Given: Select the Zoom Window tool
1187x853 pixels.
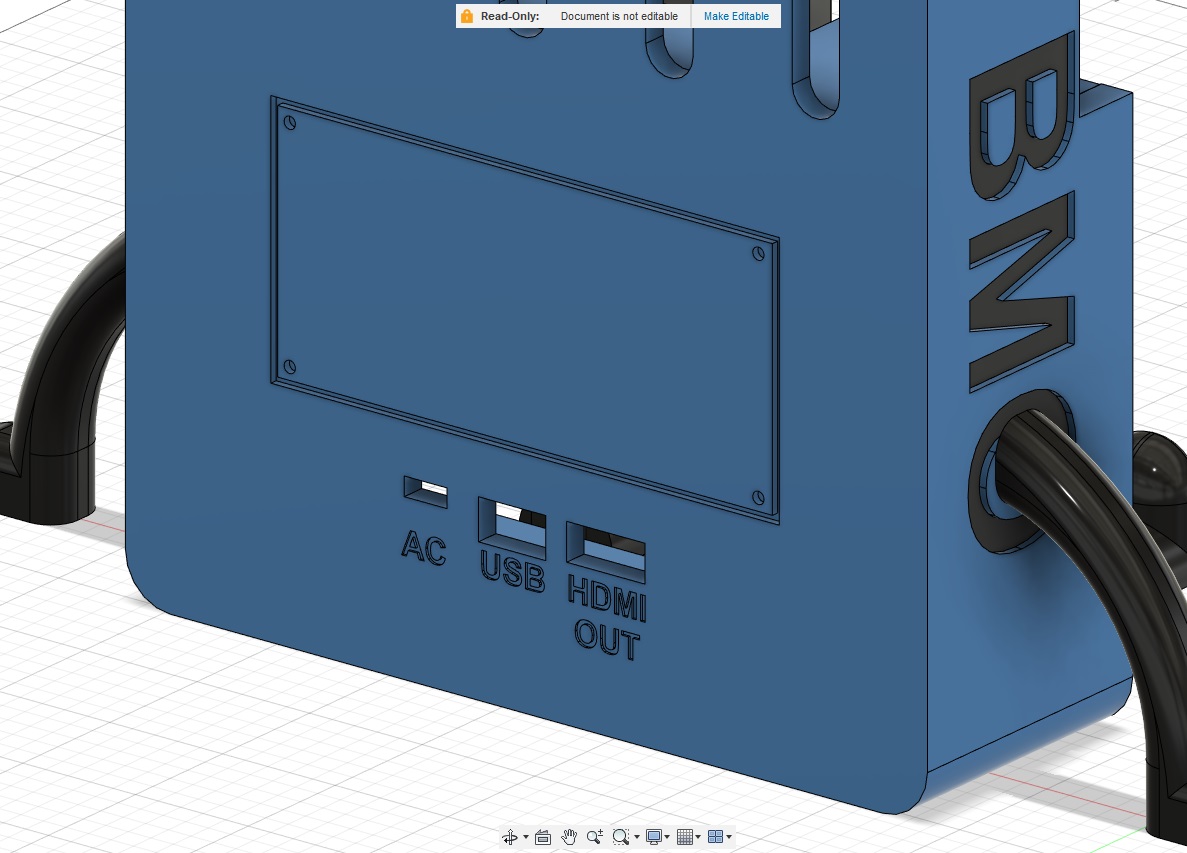Looking at the screenshot, I should [x=620, y=837].
